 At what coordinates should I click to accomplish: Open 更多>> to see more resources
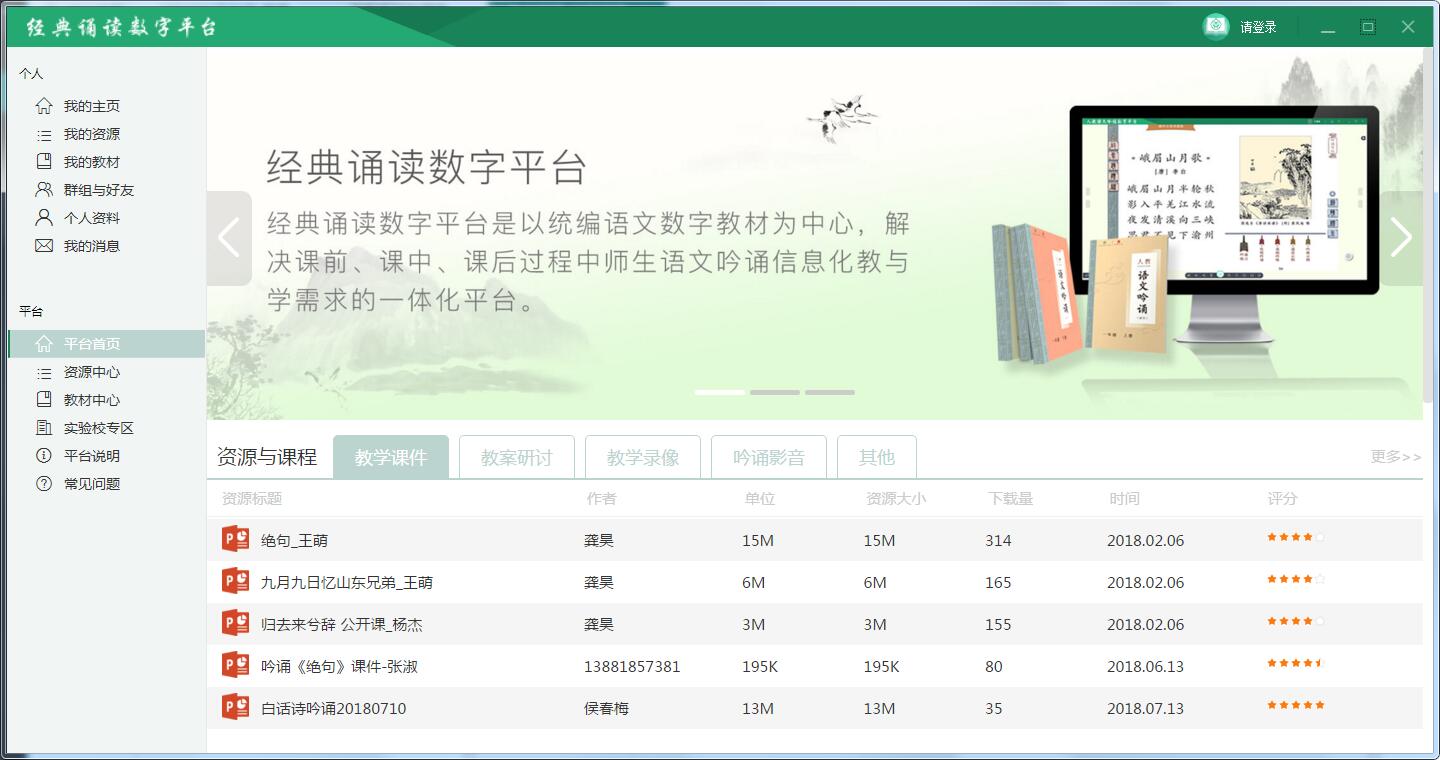tap(1394, 456)
